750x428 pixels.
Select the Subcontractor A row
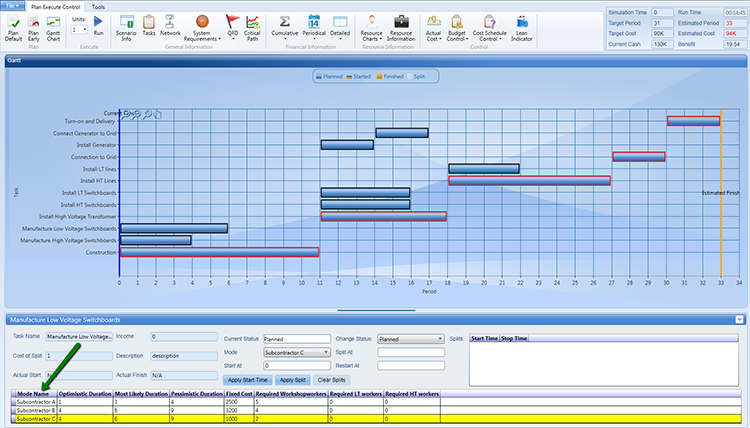pos(376,402)
